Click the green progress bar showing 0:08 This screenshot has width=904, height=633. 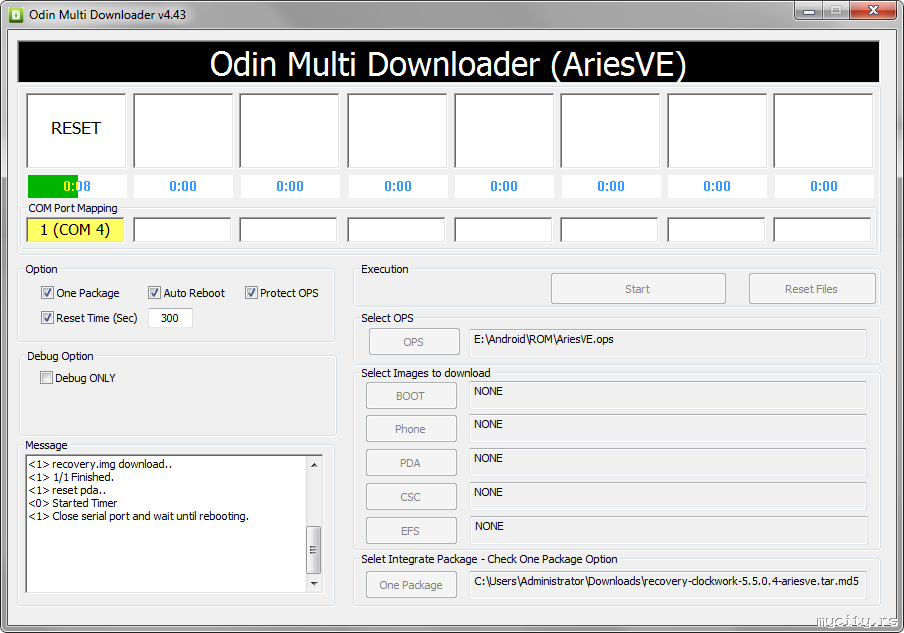pos(77,186)
